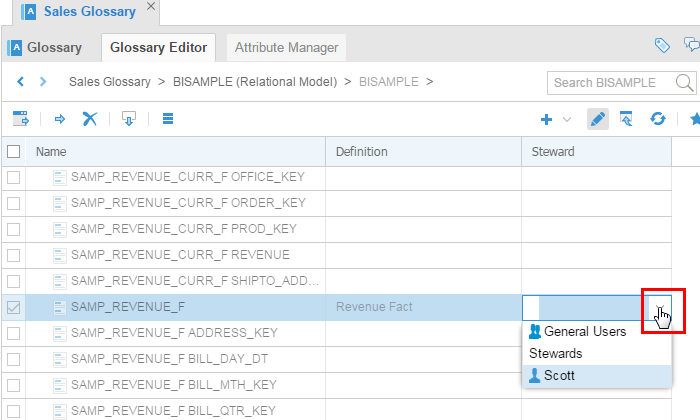Viewport: 700px width, 420px height.
Task: Toggle the pencil edit mode icon
Action: 598,119
